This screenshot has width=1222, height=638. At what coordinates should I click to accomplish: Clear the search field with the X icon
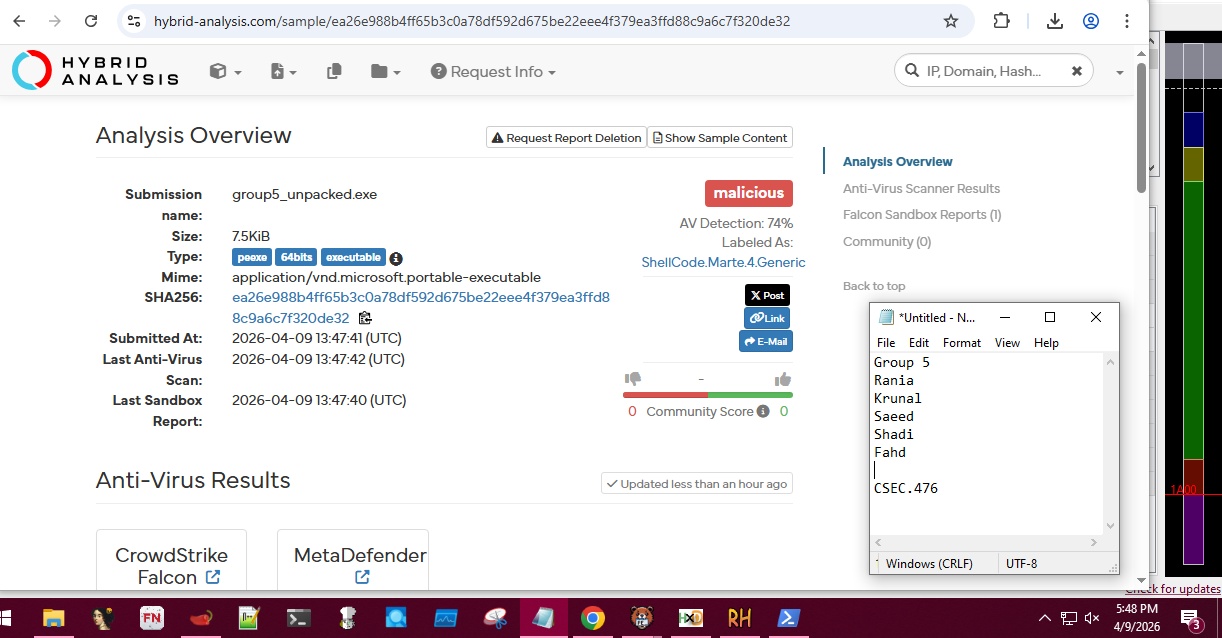click(x=1077, y=71)
